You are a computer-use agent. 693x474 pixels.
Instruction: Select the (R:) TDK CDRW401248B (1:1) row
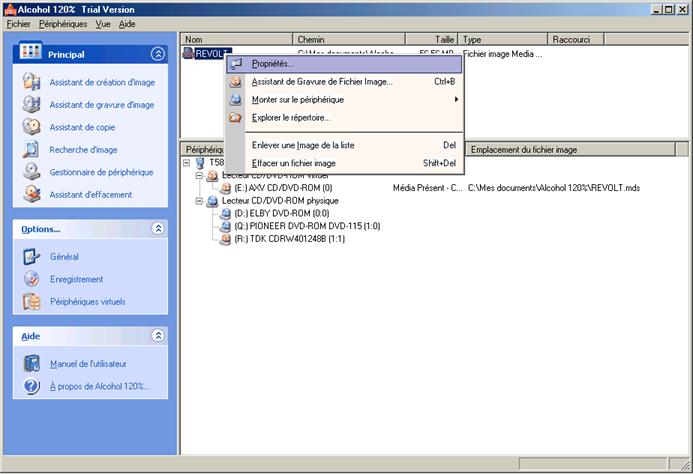289,239
